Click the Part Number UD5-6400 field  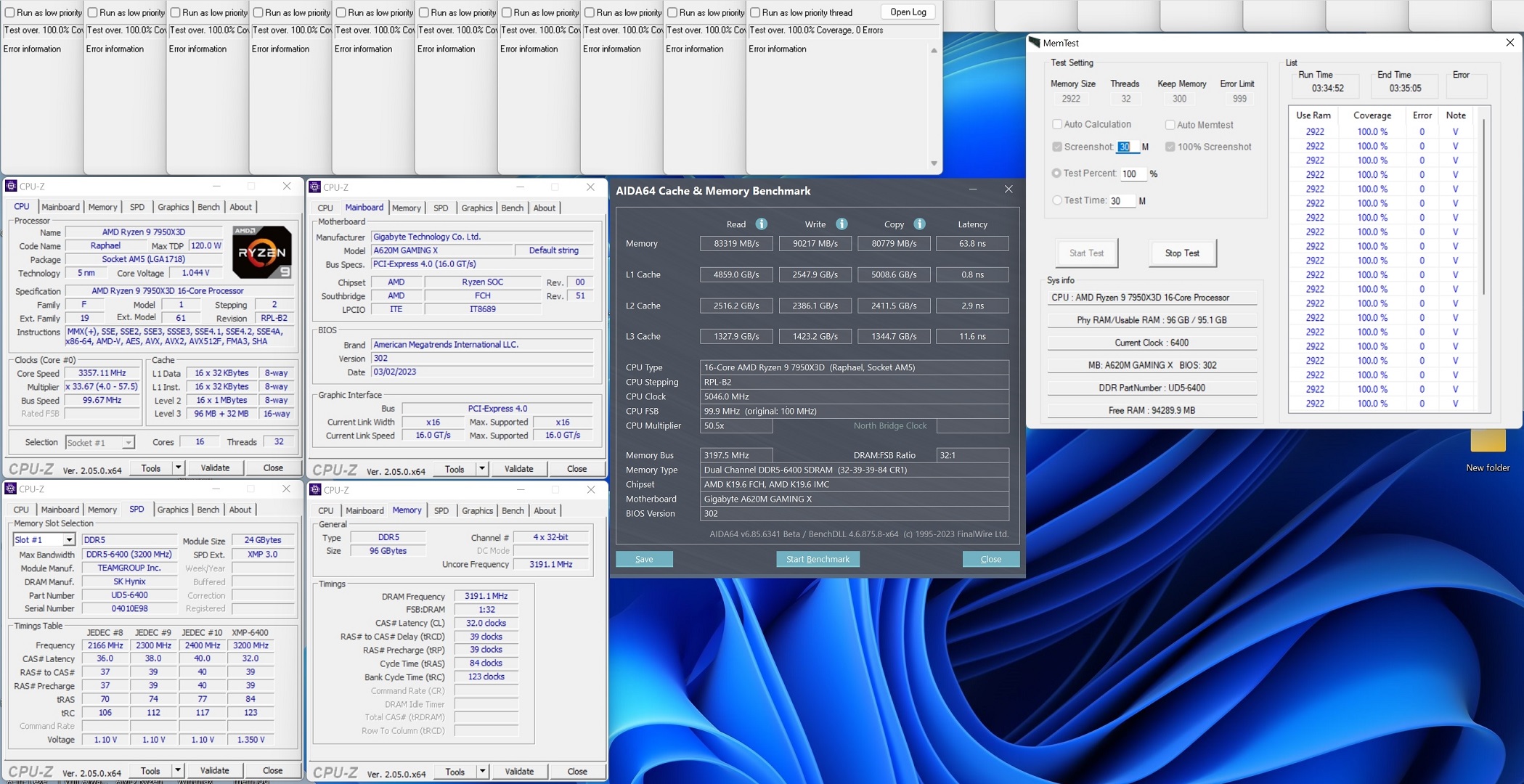pyautogui.click(x=129, y=595)
